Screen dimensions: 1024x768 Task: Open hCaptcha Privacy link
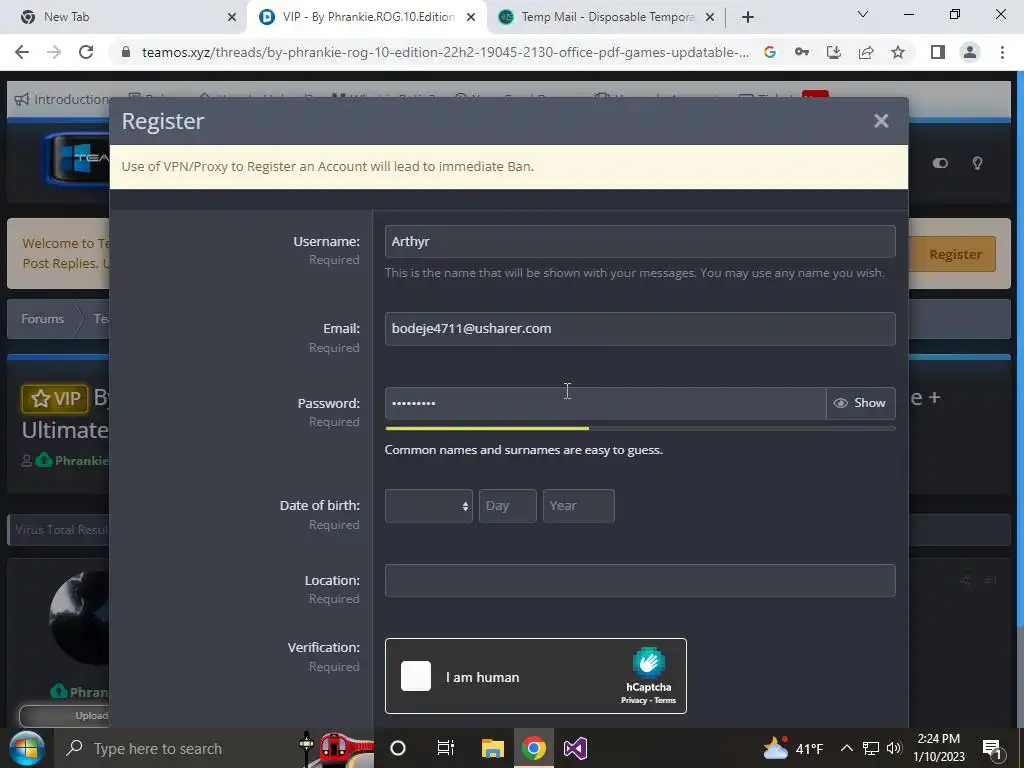(x=633, y=700)
